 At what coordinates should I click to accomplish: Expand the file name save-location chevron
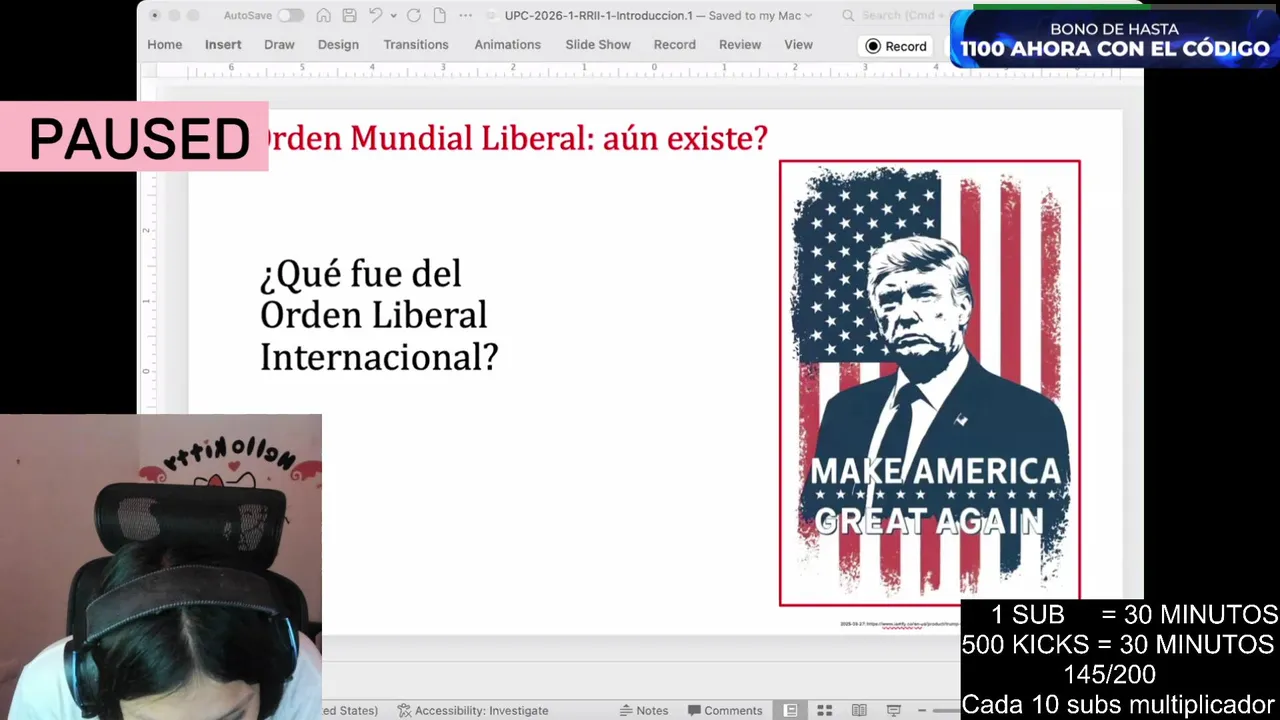(x=808, y=16)
